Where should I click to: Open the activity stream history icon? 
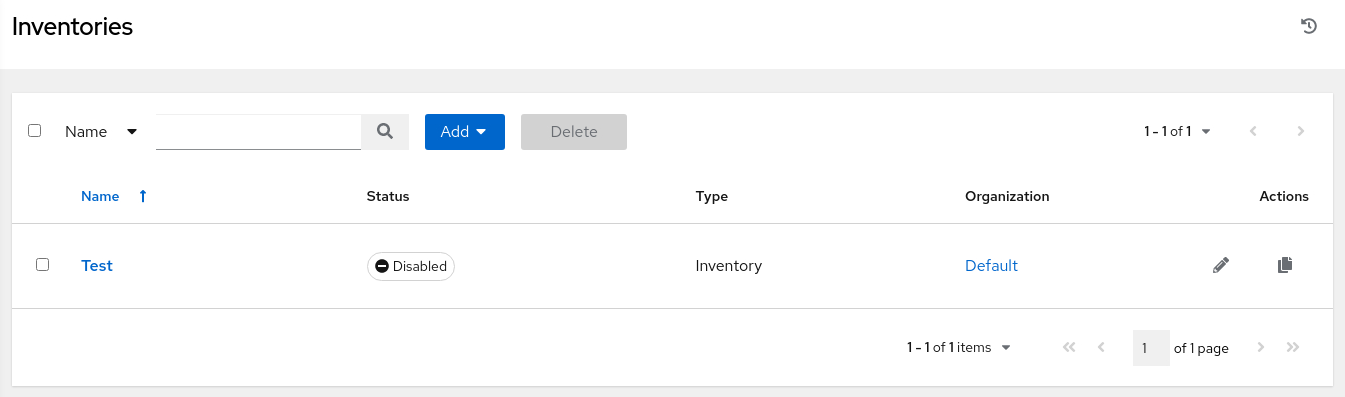pos(1308,27)
